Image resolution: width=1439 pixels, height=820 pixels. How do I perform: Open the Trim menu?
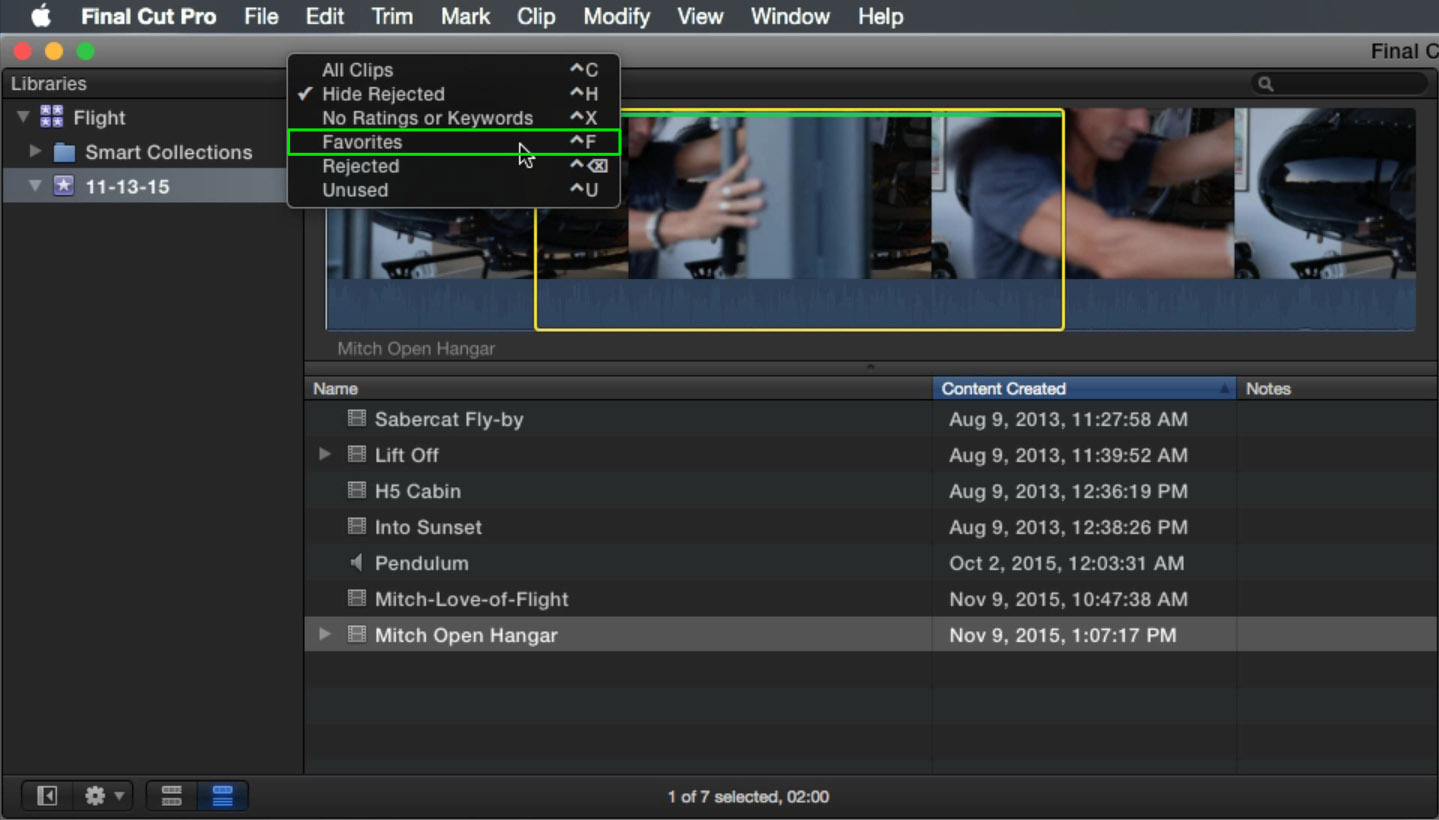(392, 17)
